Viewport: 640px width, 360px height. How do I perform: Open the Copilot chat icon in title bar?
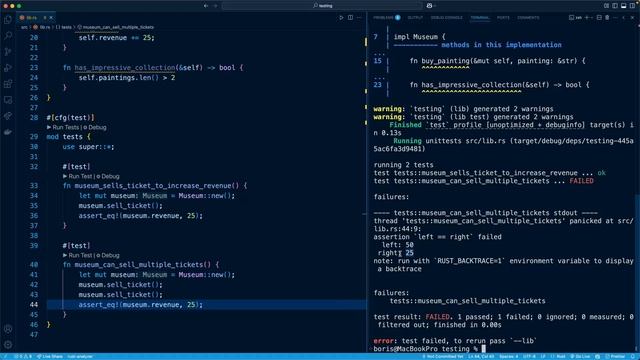pos(429,6)
